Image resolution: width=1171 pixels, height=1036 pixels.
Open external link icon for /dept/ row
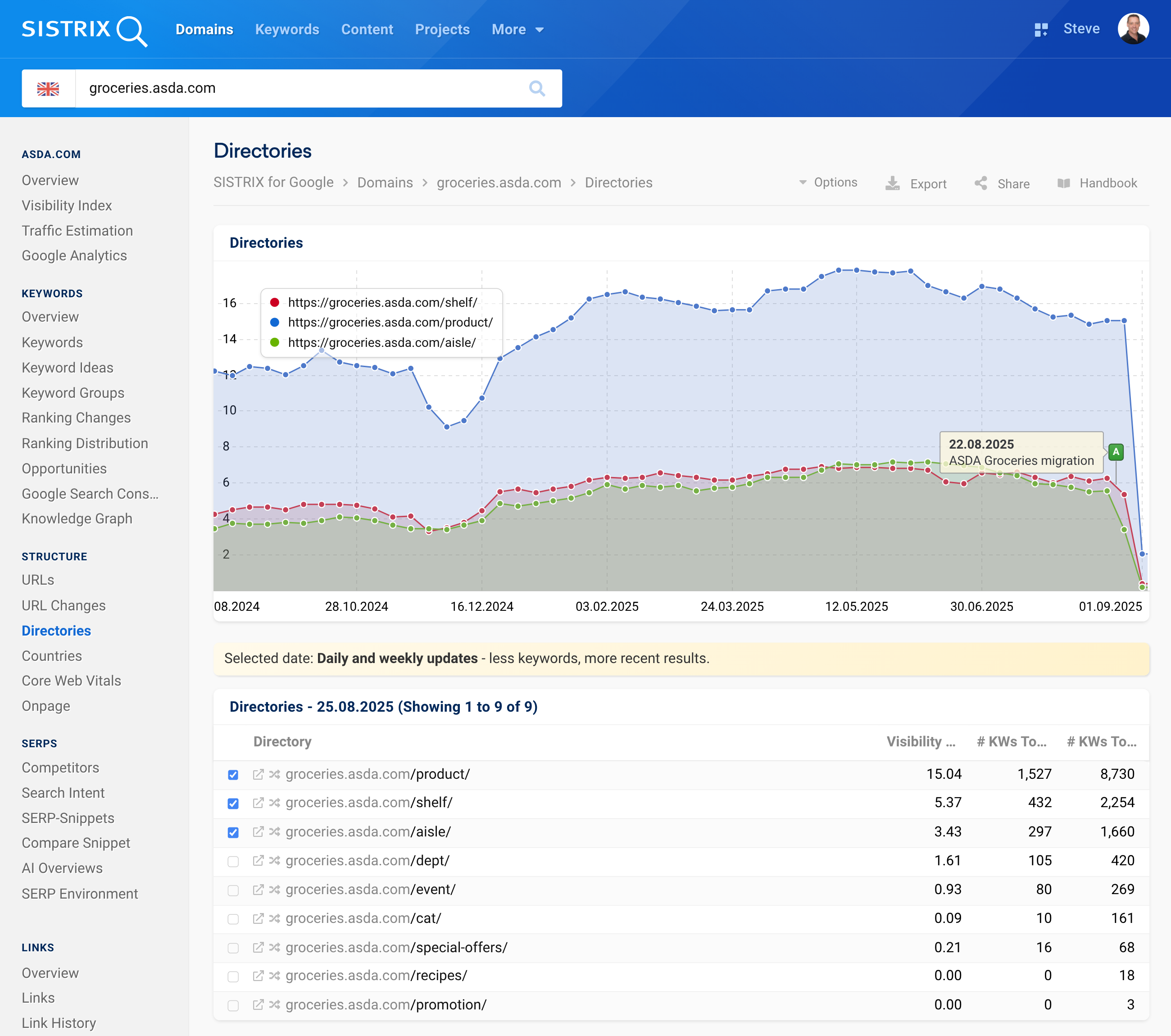pos(259,861)
